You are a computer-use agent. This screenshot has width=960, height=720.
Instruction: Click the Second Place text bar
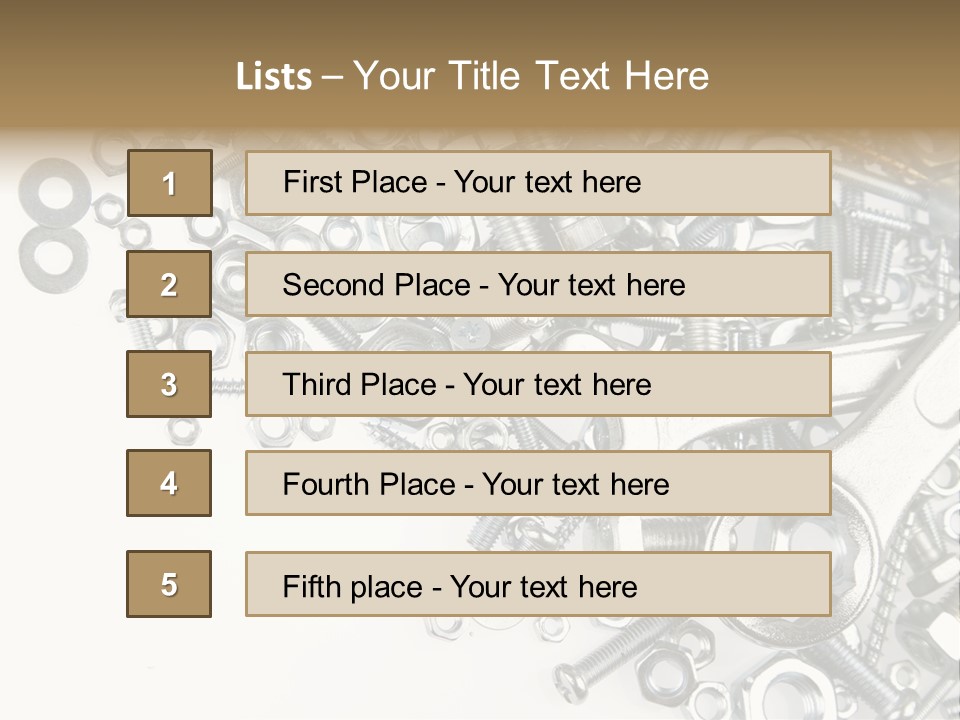(538, 284)
